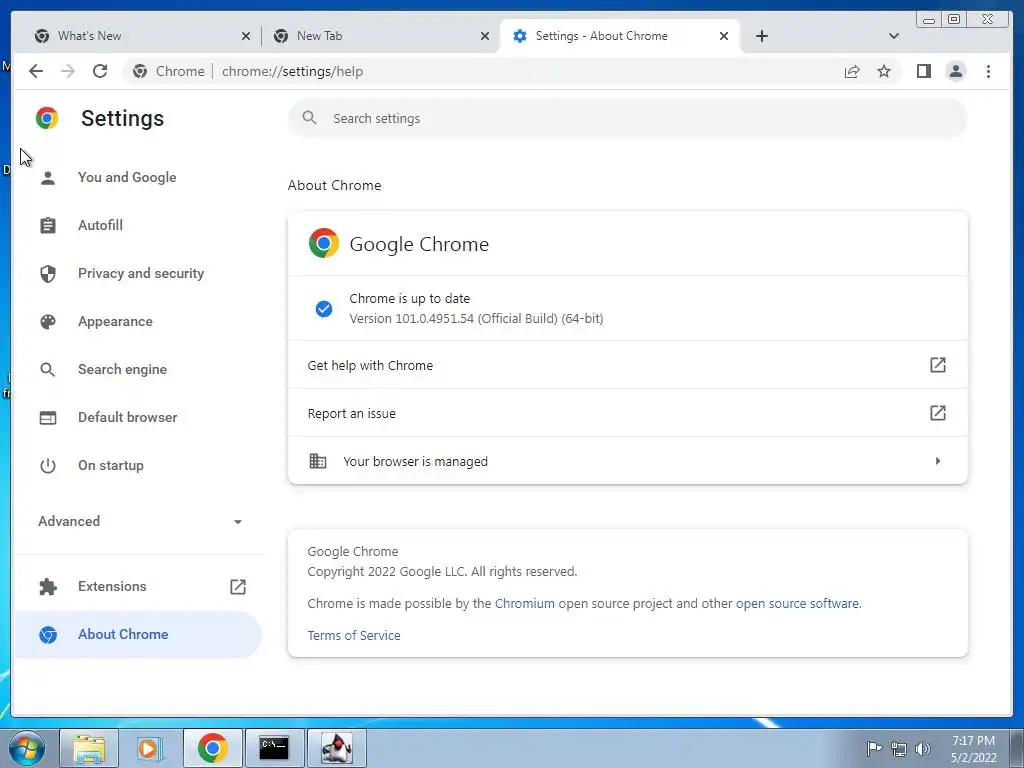Click the Chrome icon beside About Chrome
Screen dimensions: 1024x768
tap(48, 635)
